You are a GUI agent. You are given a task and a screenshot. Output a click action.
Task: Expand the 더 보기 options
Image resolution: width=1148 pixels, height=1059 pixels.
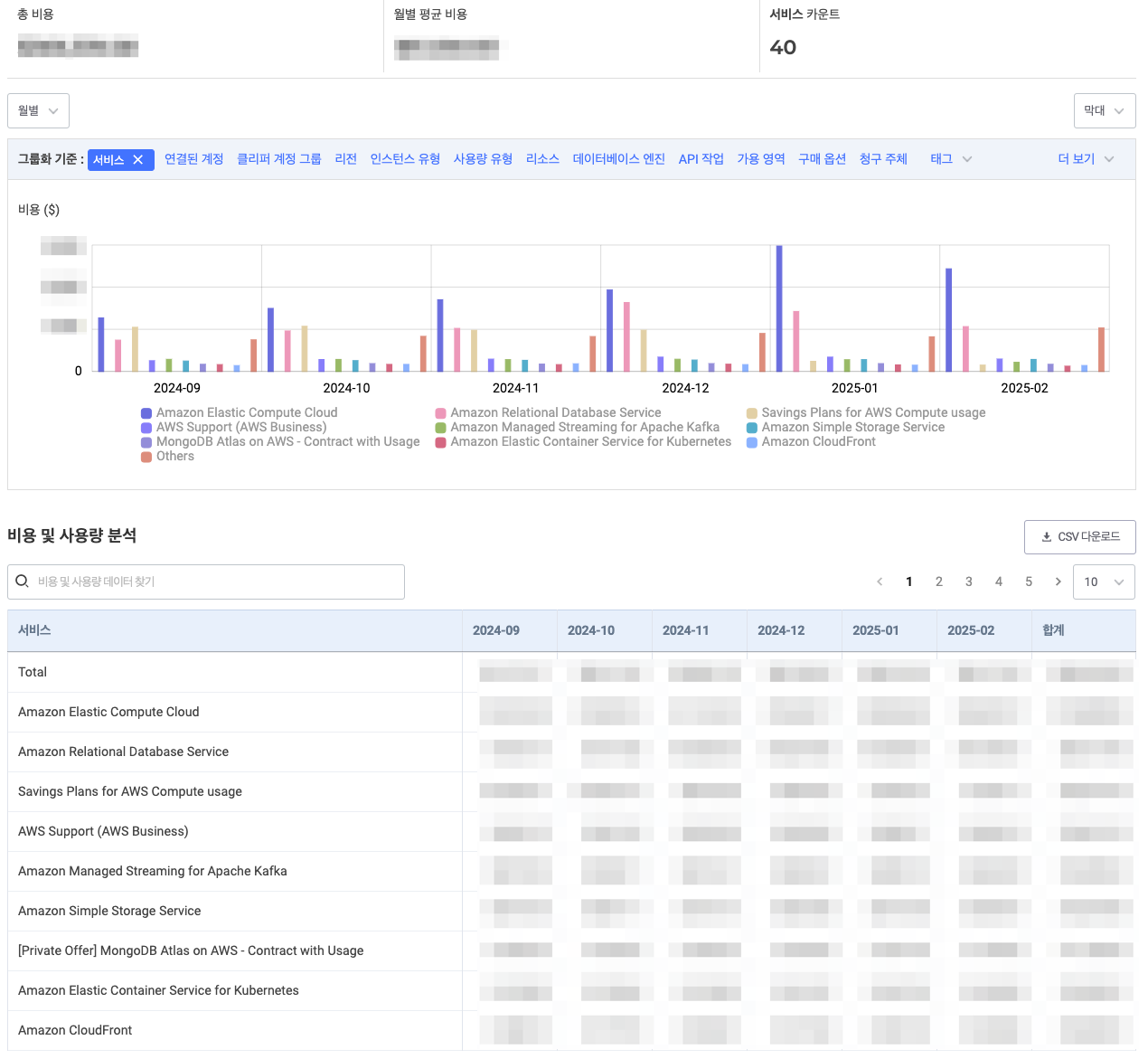[1086, 159]
